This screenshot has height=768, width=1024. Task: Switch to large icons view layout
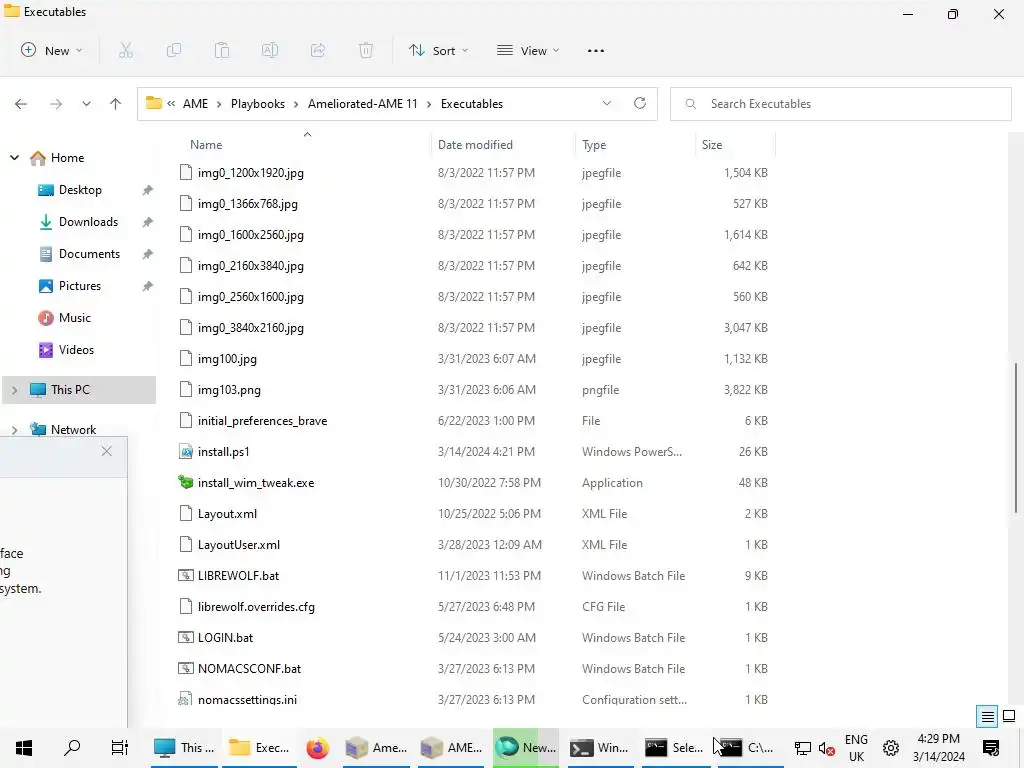click(x=1009, y=716)
